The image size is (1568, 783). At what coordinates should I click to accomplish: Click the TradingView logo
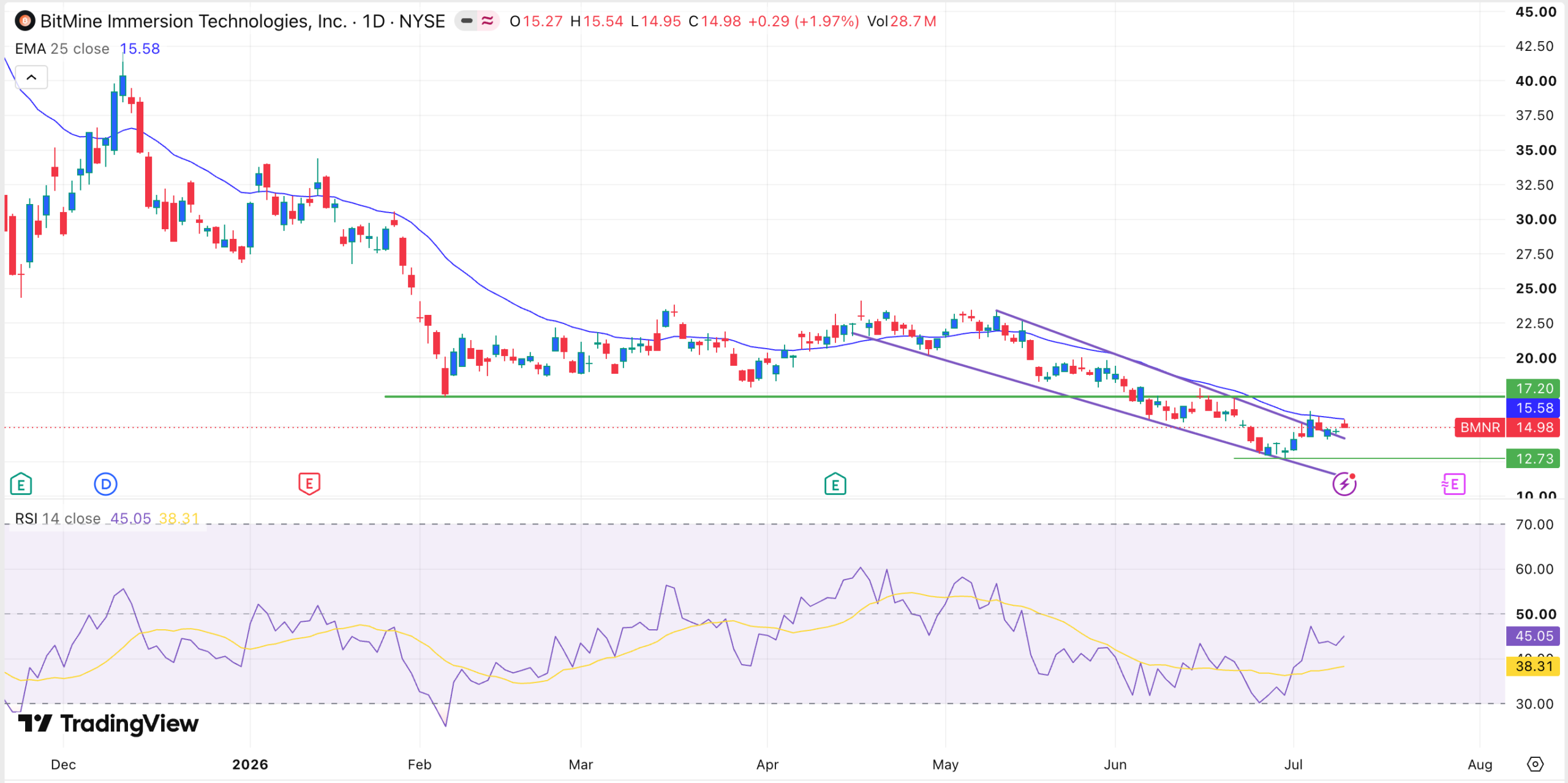tap(108, 724)
